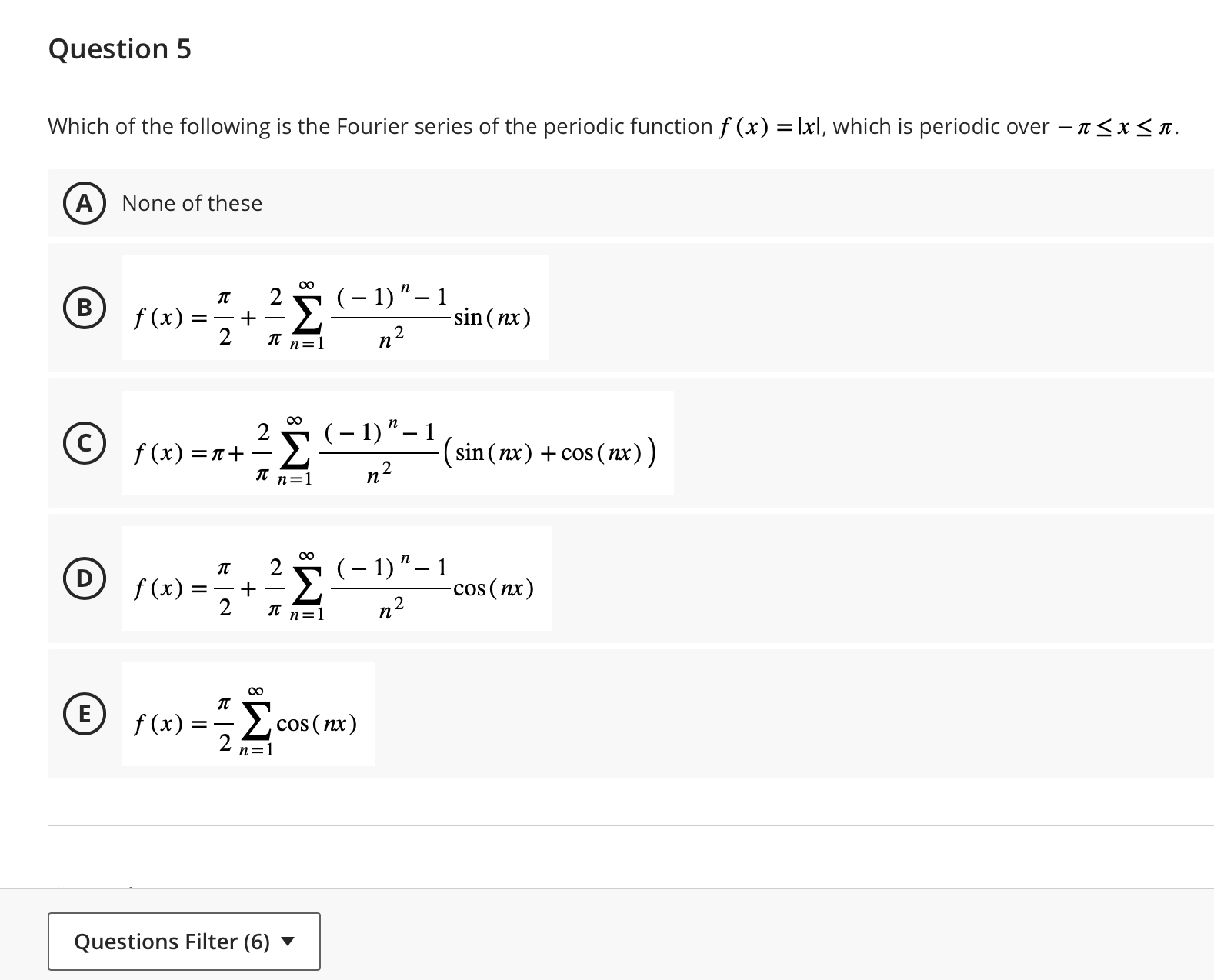This screenshot has width=1214, height=980.
Task: Open the Questions Filter (6) dropdown
Action: (183, 941)
